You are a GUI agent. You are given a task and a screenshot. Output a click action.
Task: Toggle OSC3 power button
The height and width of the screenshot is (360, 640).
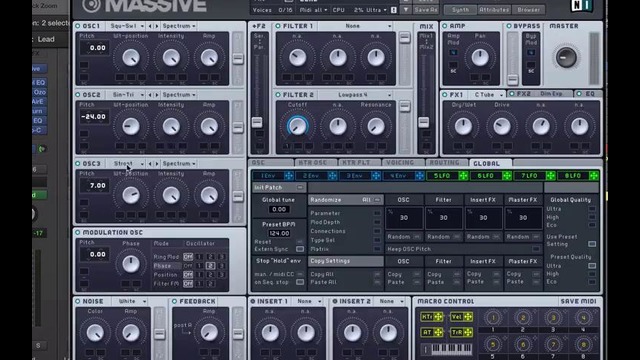(78, 164)
